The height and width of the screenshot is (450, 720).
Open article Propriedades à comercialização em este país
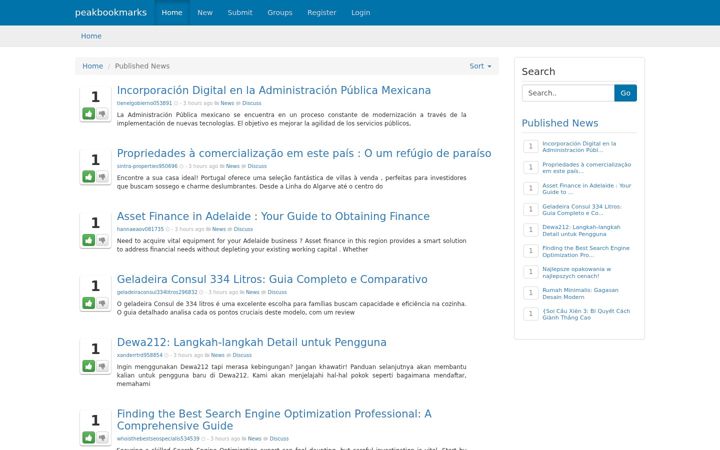304,153
